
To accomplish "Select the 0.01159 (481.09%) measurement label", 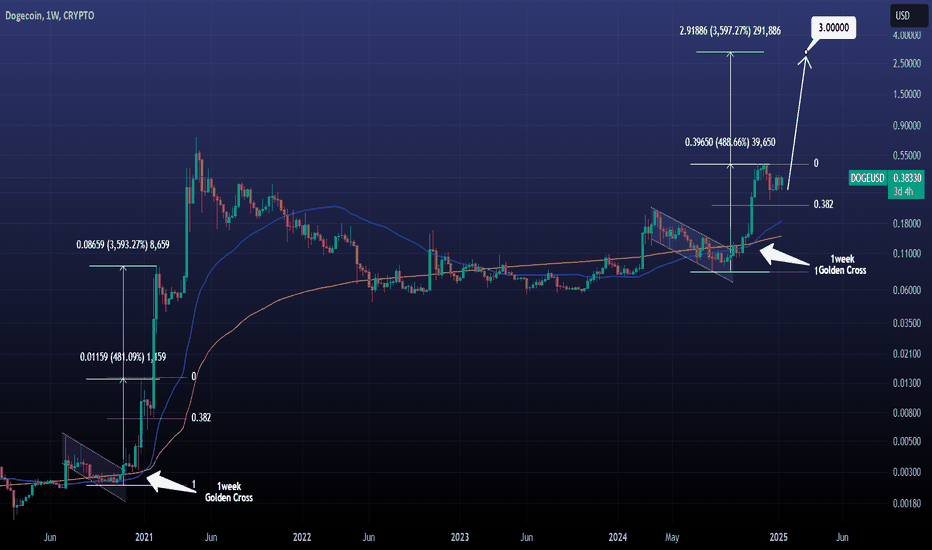I will click(x=123, y=357).
